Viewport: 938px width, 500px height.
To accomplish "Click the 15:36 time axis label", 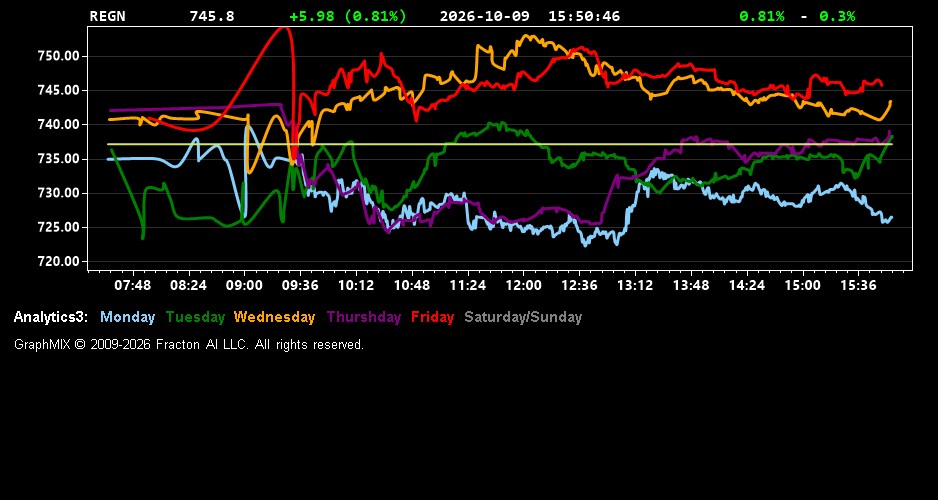I will (858, 285).
